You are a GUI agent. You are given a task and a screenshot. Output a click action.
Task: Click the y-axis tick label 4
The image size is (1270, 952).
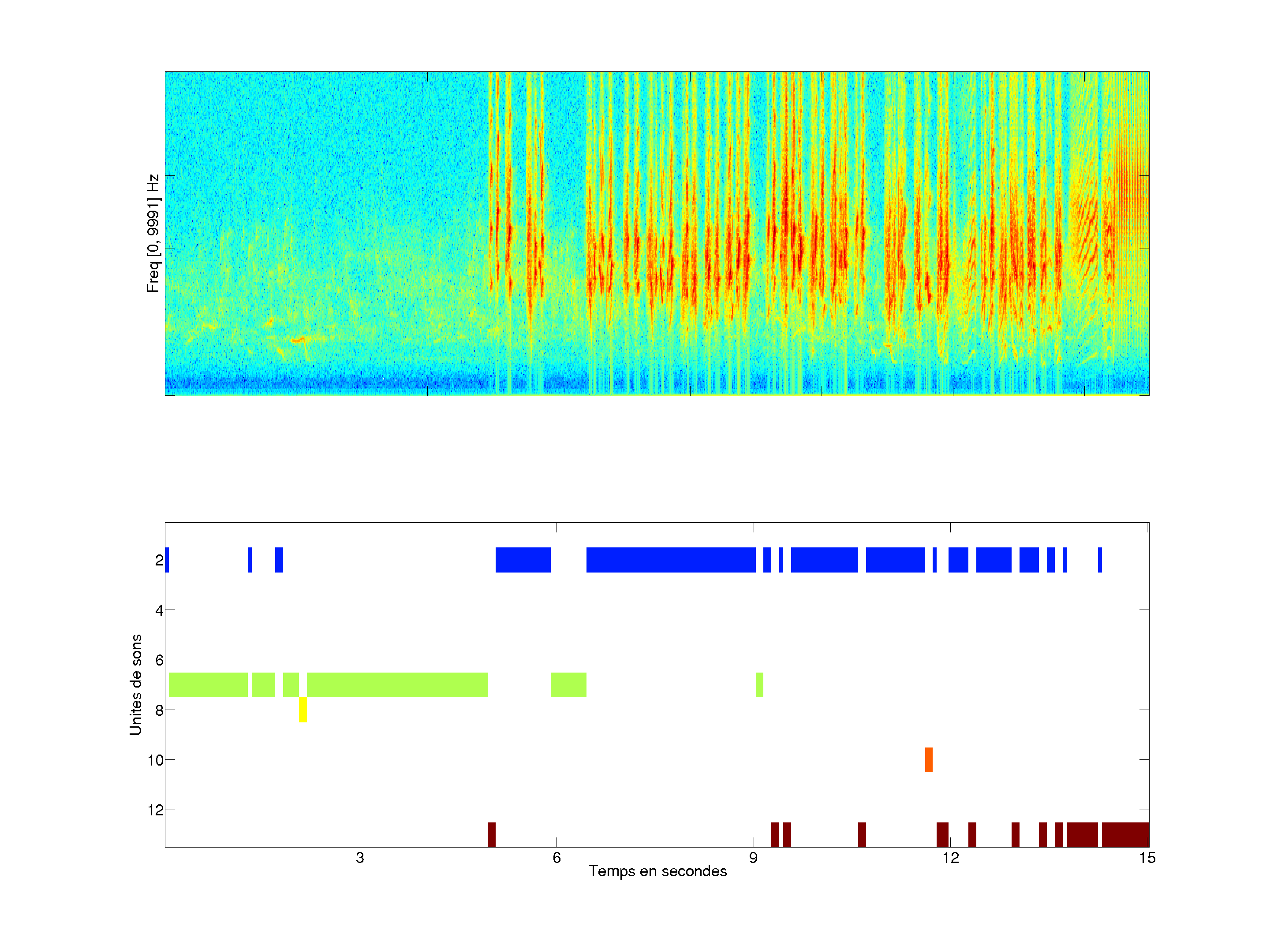tap(159, 610)
